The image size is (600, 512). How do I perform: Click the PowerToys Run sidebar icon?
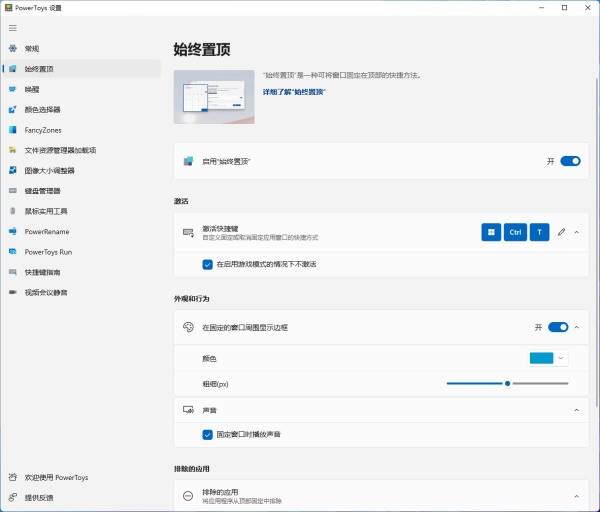[13, 252]
